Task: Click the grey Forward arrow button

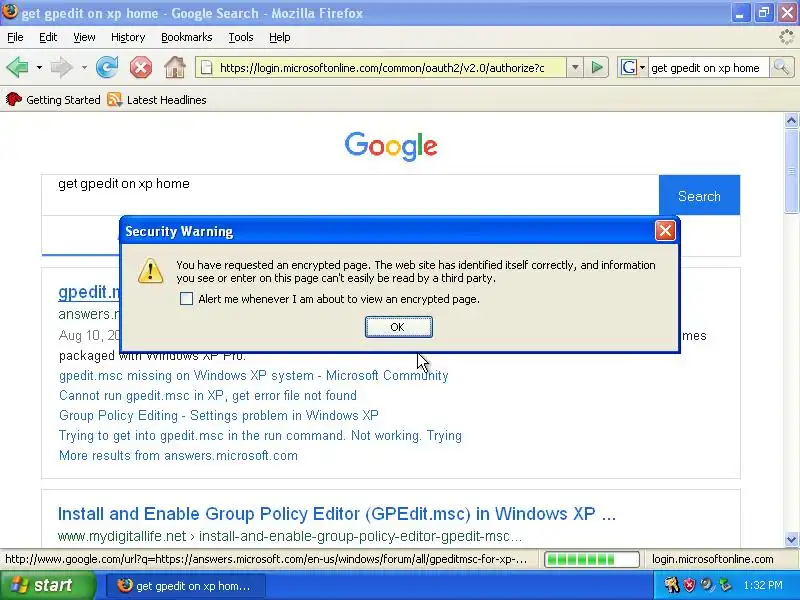Action: [62, 67]
